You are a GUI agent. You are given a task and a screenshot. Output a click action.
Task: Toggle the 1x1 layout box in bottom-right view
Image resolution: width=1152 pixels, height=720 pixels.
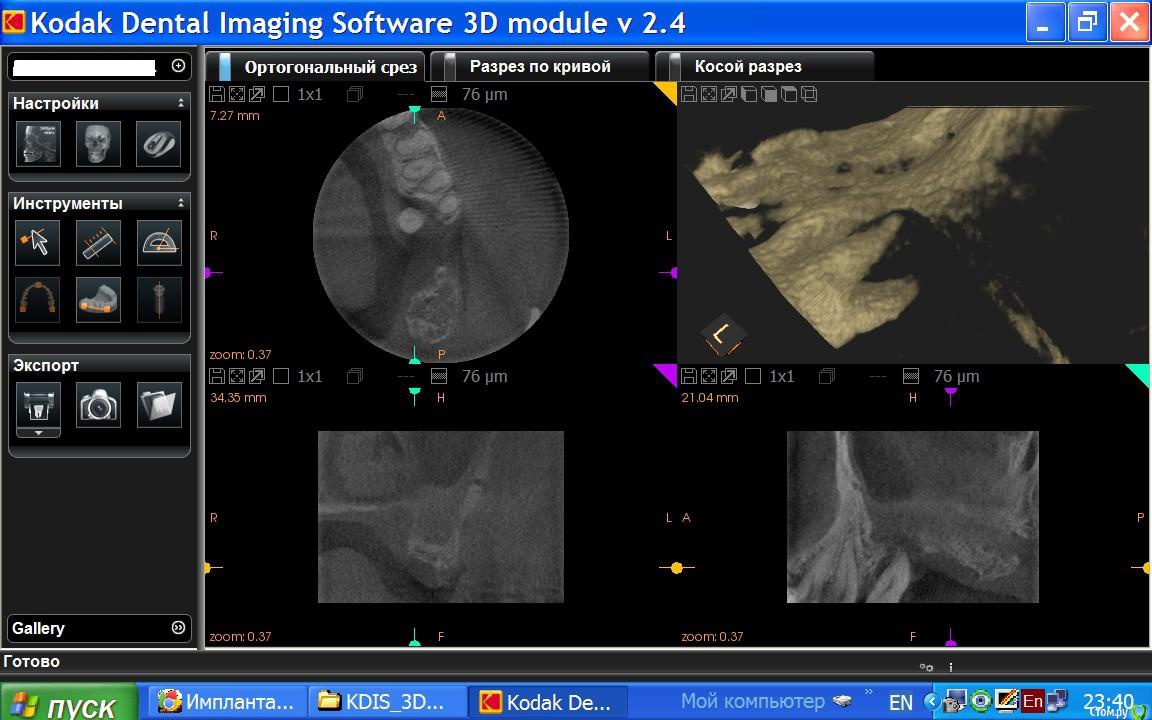point(753,377)
